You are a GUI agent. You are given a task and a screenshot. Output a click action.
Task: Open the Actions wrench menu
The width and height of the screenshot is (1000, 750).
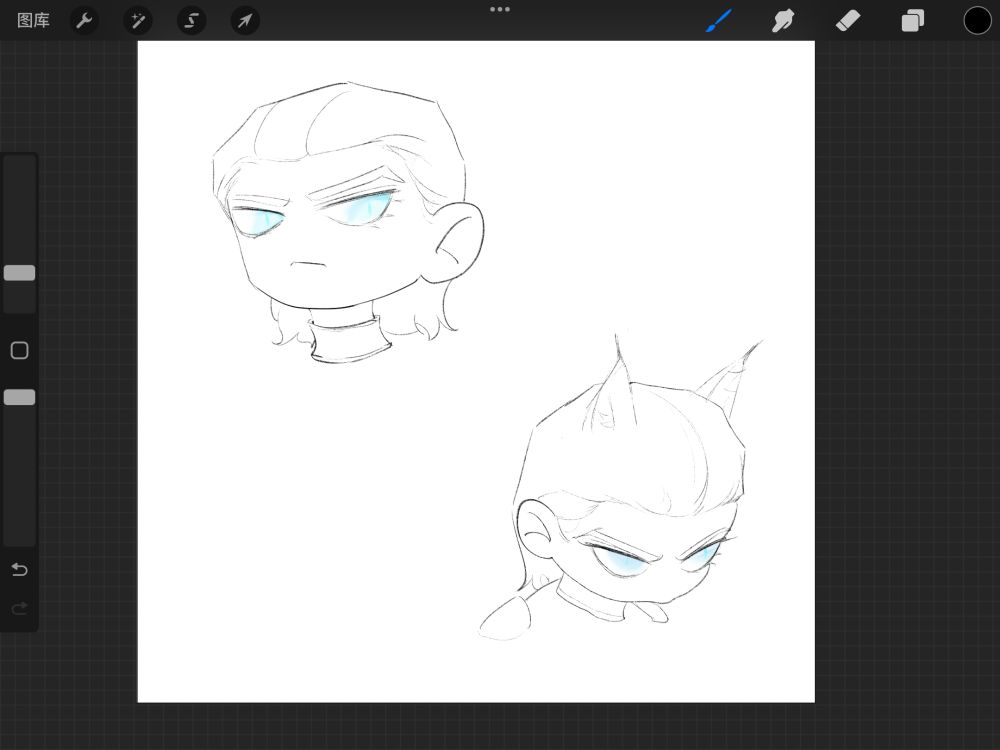pyautogui.click(x=84, y=20)
